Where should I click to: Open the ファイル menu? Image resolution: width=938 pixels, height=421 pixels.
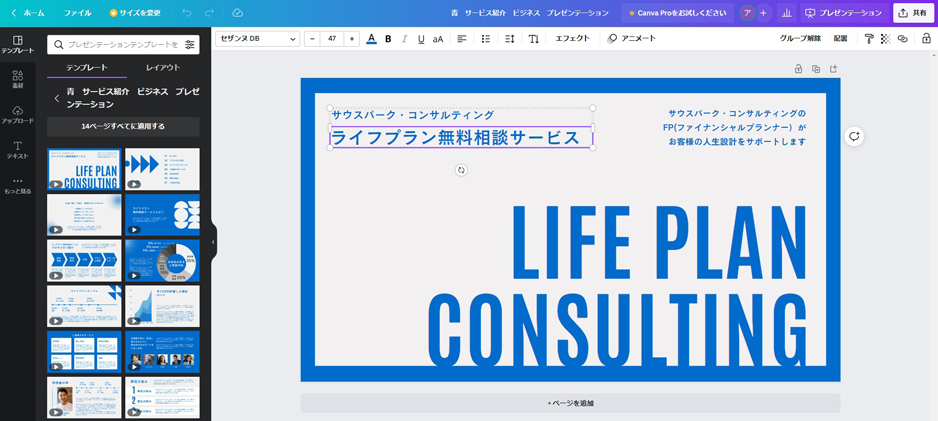click(78, 13)
